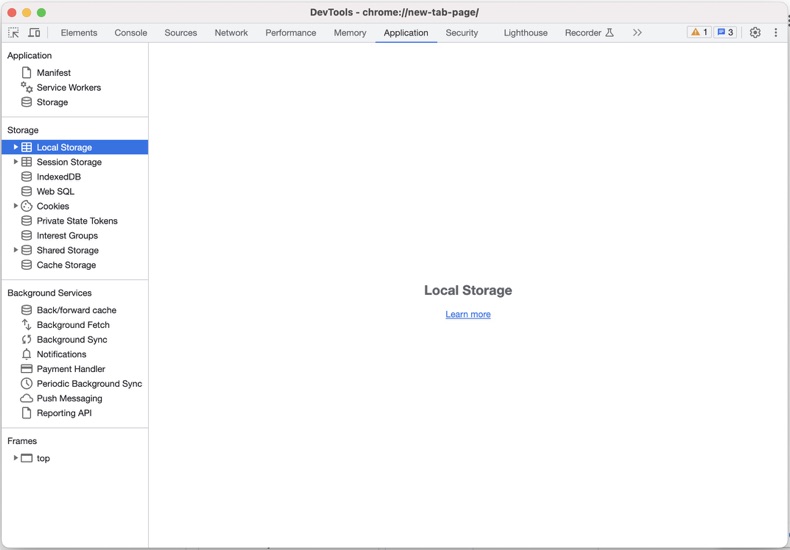Switch to the Console tab
Viewport: 790px width, 550px height.
coord(130,33)
